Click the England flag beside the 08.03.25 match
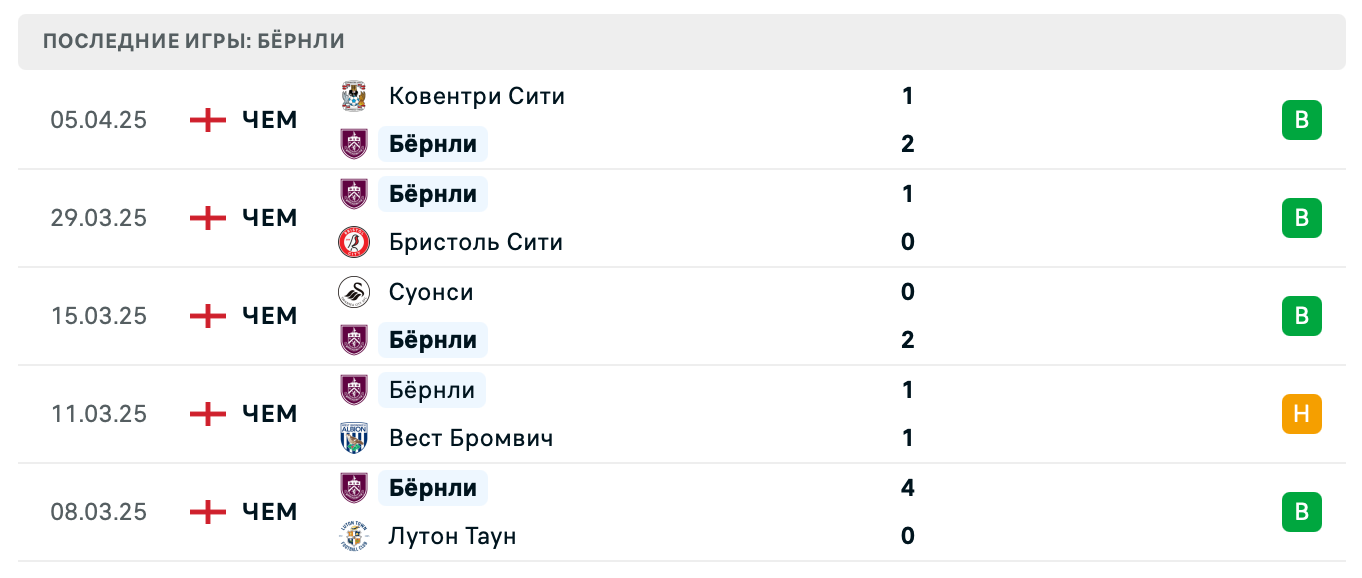 coord(207,512)
